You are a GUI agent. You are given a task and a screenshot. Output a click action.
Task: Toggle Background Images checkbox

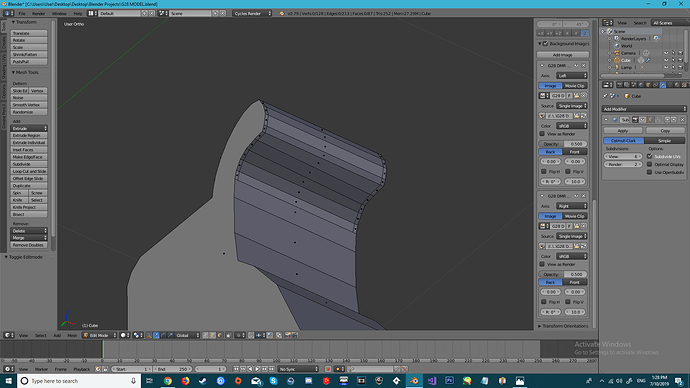546,44
